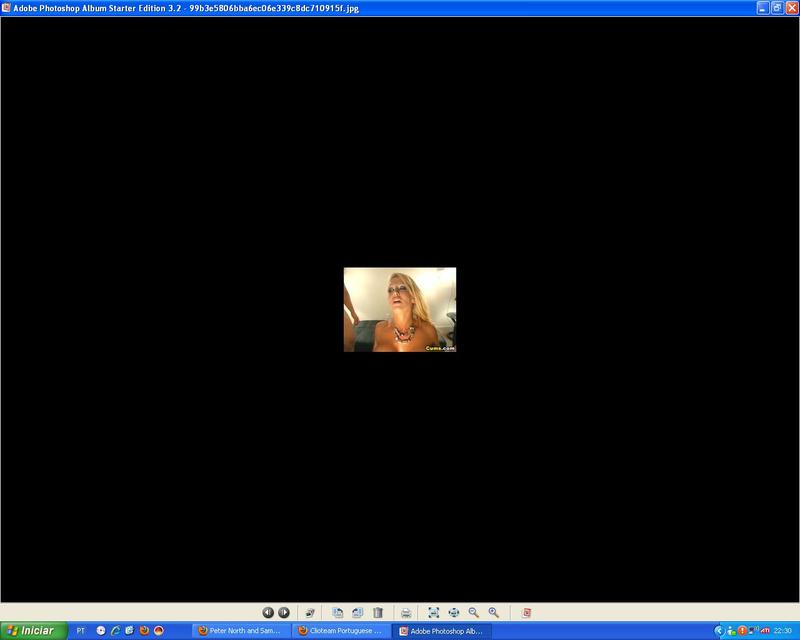Open the first quick launch disc icon
800x640 pixels.
(101, 631)
